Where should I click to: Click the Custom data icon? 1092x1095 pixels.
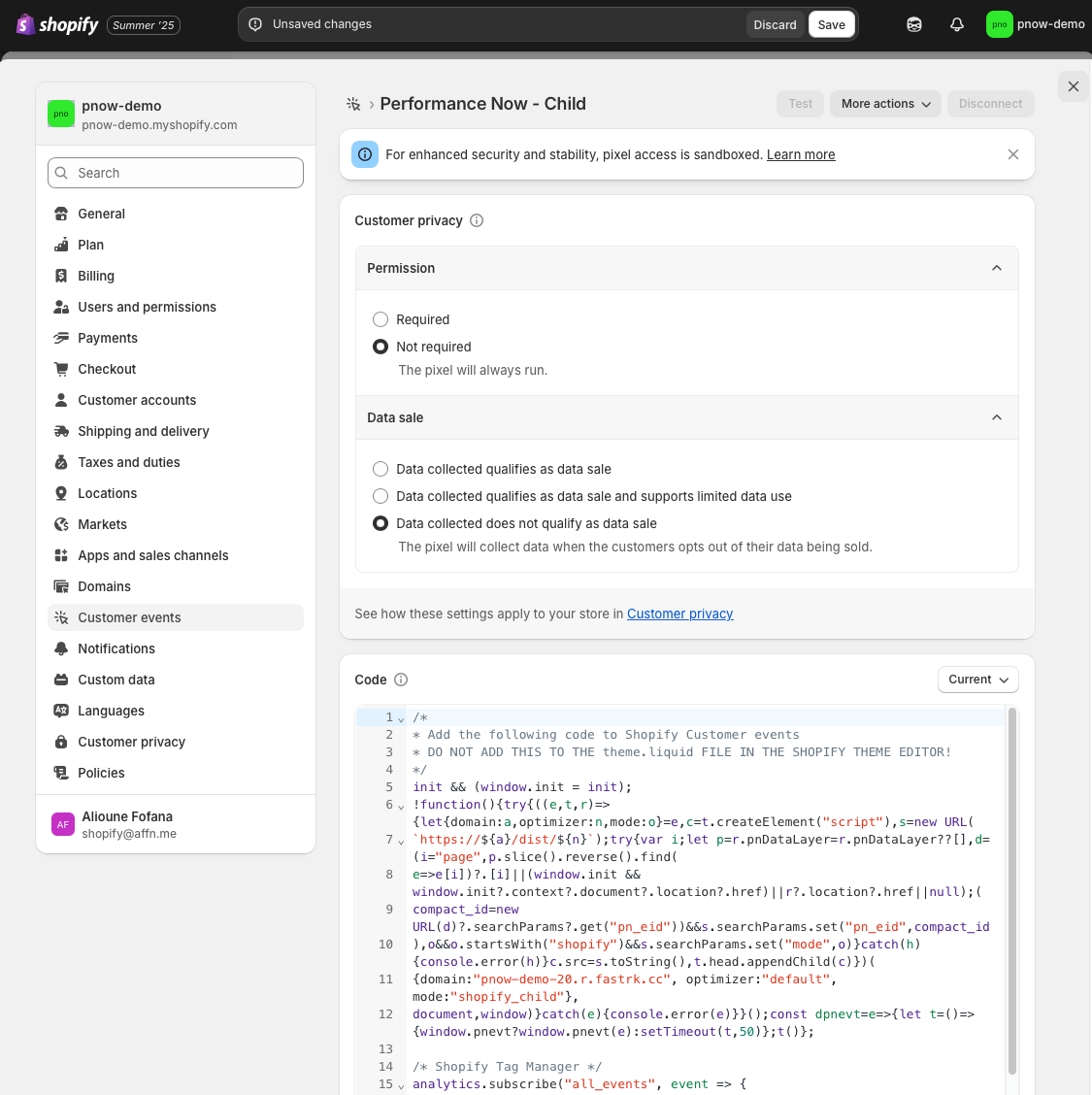(x=61, y=680)
